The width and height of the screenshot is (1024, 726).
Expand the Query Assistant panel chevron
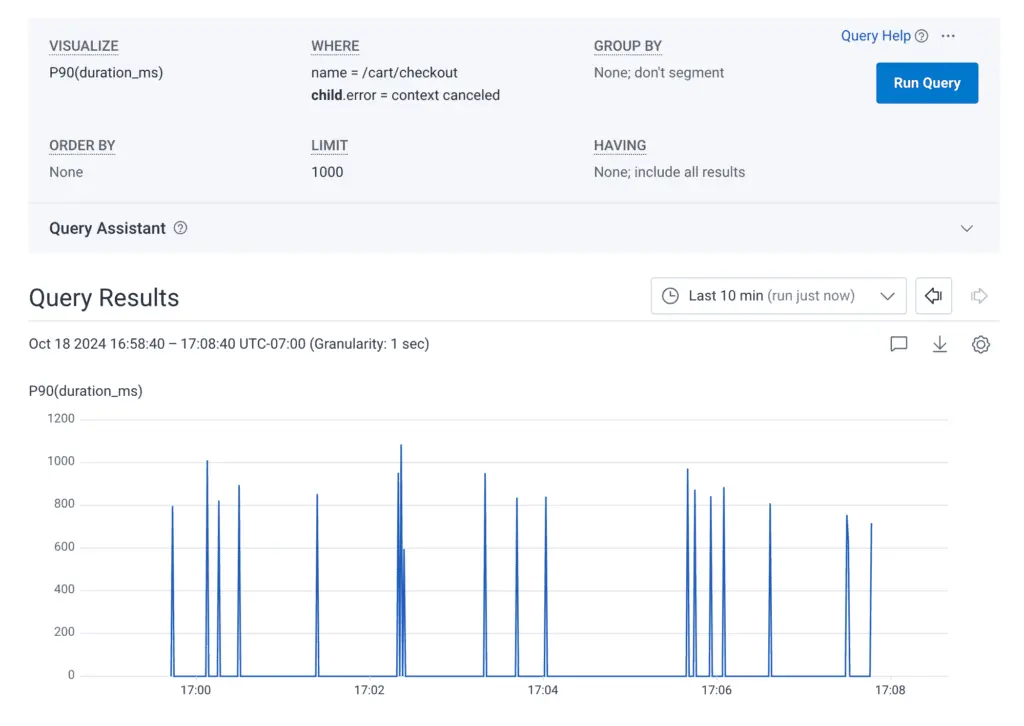tap(966, 228)
